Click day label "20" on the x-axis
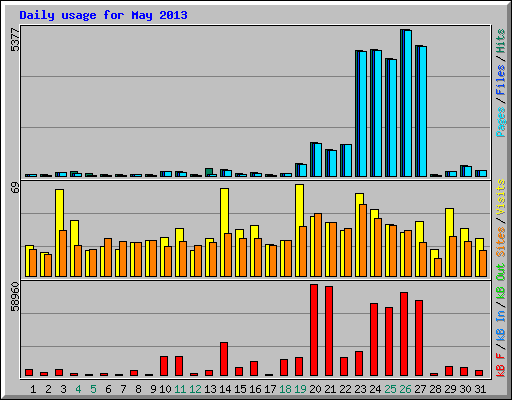This screenshot has height=400, width=512. 315,389
